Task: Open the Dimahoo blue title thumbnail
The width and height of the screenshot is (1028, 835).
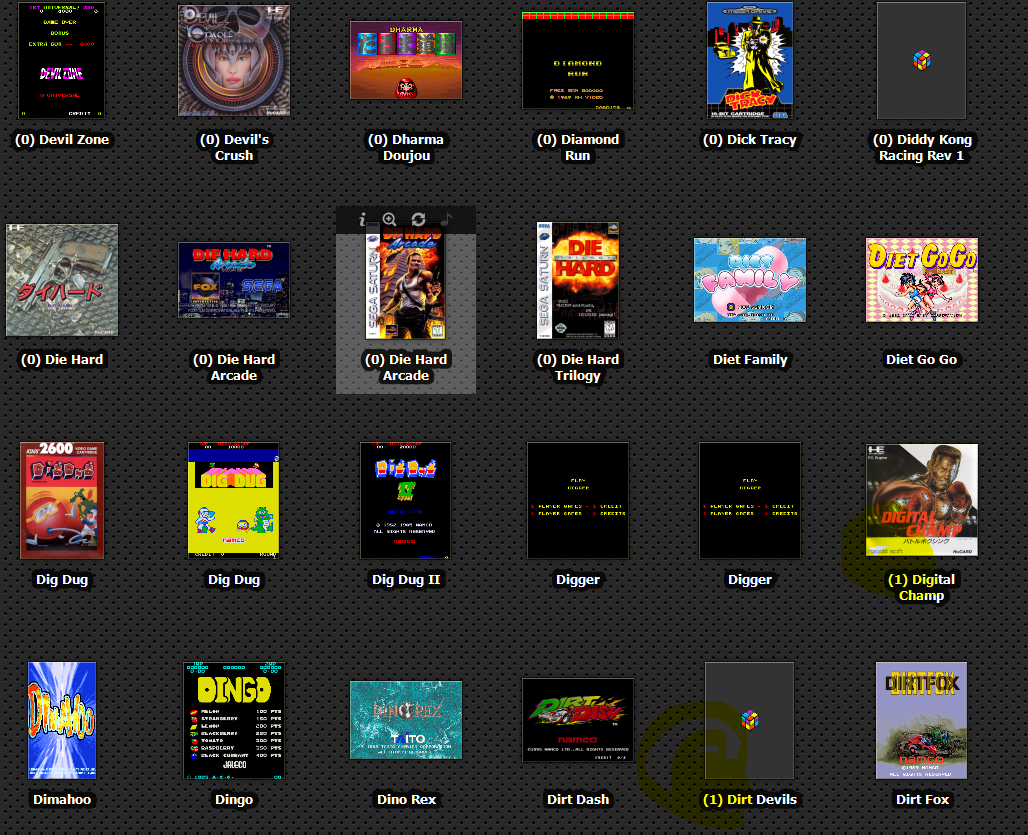Action: click(x=62, y=720)
